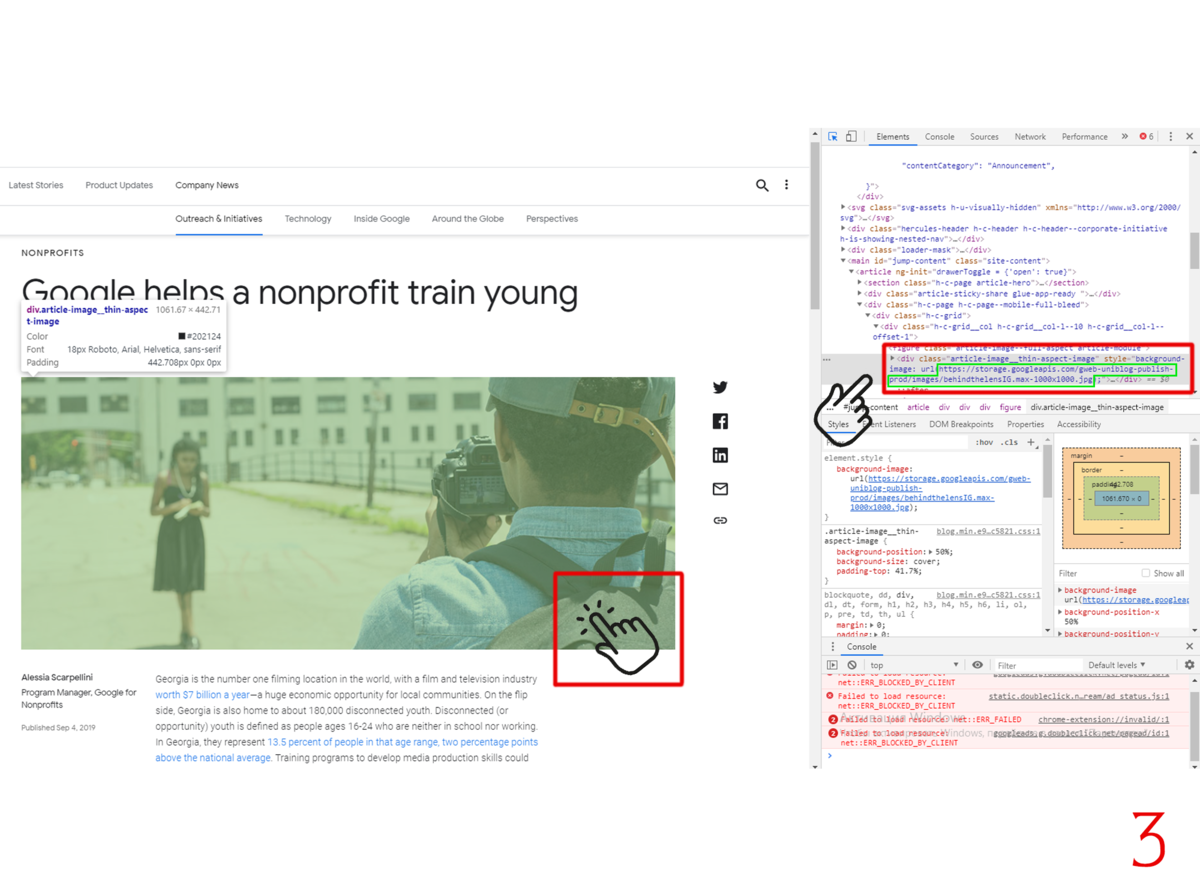Open the top JavaScript context dropdown
This screenshot has height=896, width=1200.
(x=914, y=665)
